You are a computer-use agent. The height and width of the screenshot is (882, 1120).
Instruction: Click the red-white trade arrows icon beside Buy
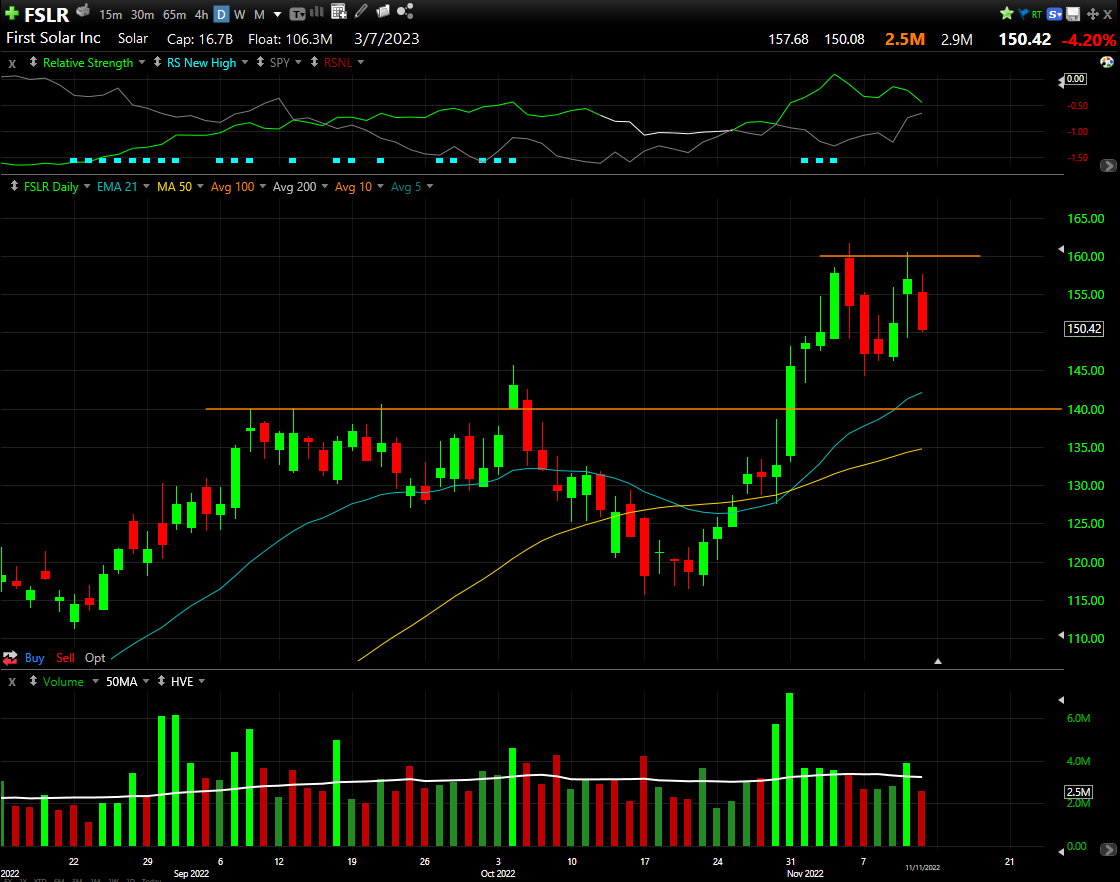[x=10, y=658]
